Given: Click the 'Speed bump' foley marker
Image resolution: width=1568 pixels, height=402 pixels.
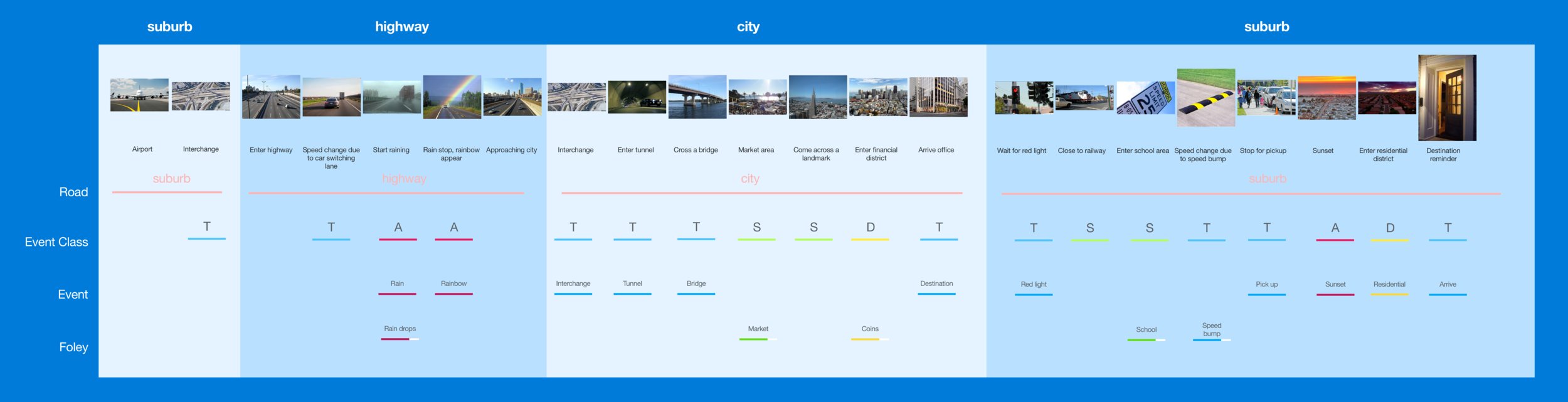Looking at the screenshot, I should point(1212,331).
